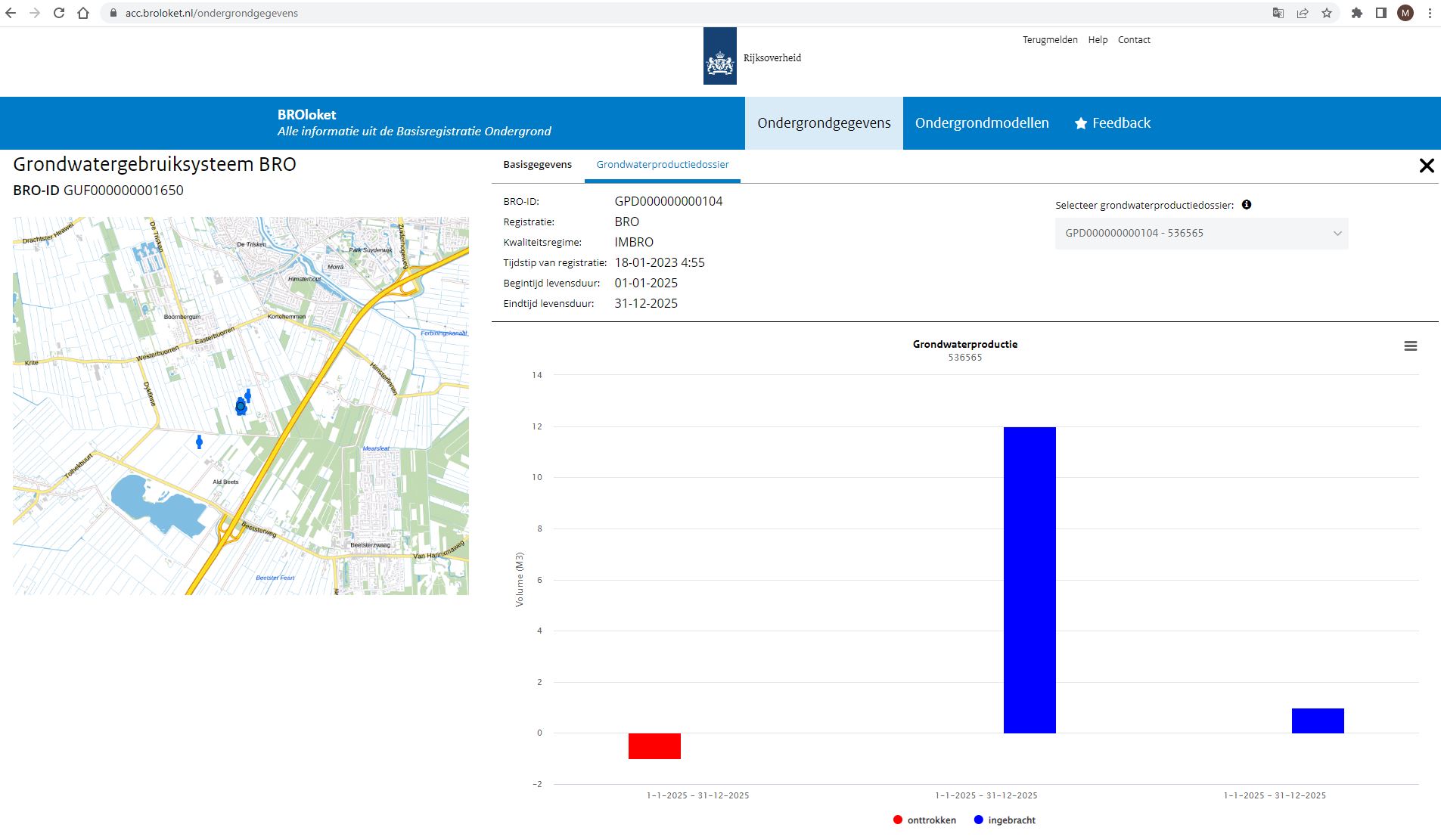
Task: Go to the browser home page
Action: pos(83,13)
